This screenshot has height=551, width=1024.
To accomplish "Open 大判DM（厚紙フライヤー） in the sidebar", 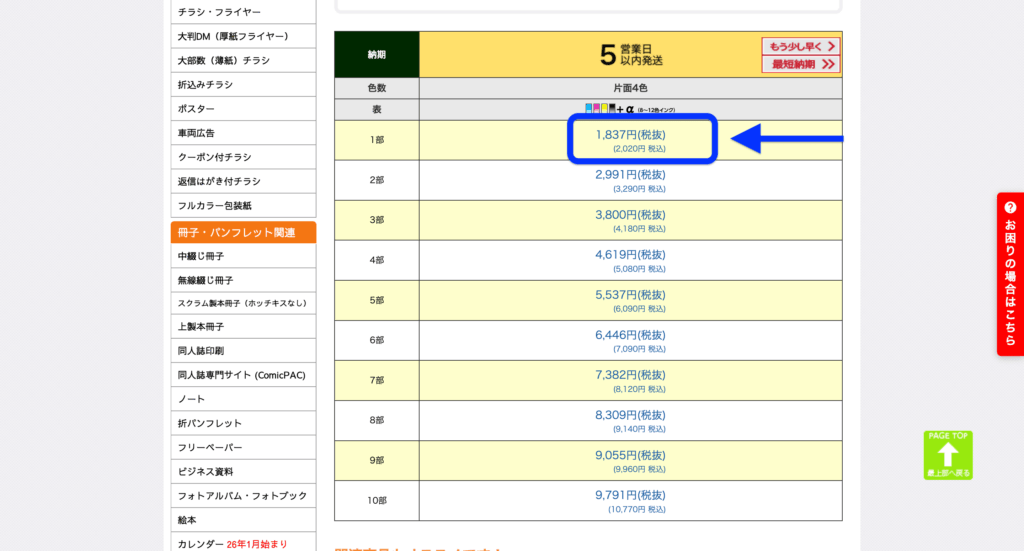I will [243, 36].
